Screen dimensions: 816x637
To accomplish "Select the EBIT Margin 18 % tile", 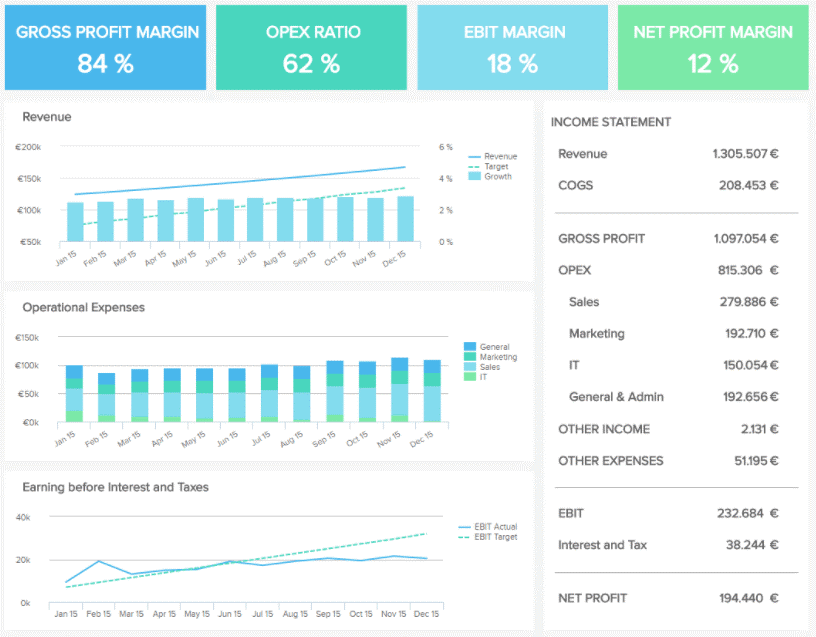I will click(x=512, y=48).
